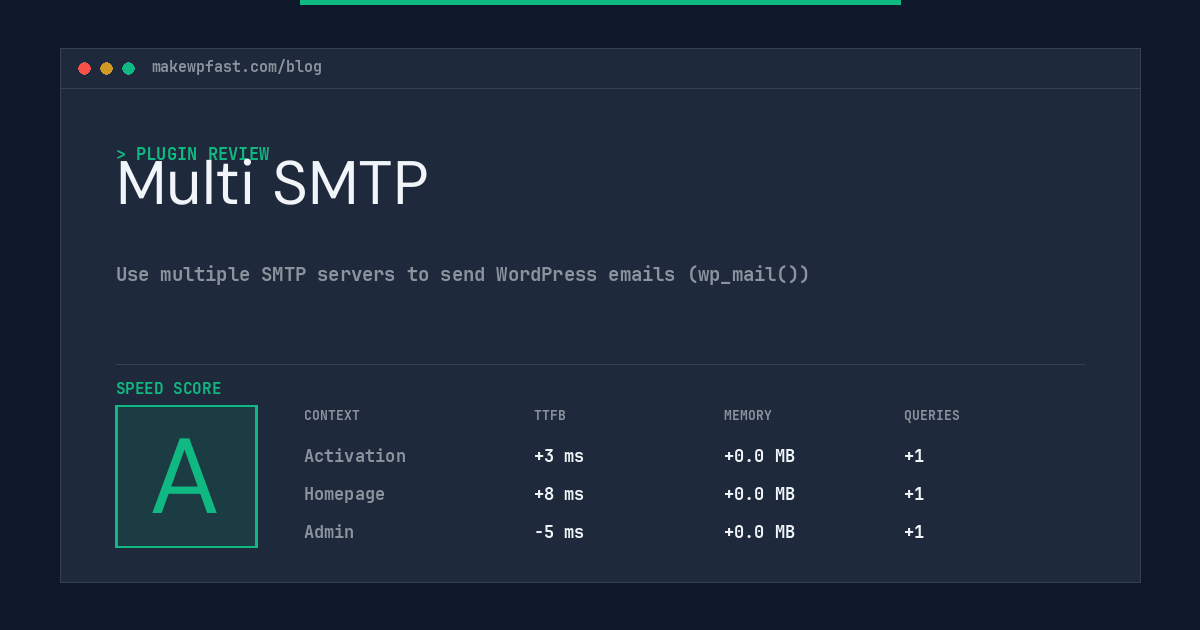Click the red window dot
Image resolution: width=1200 pixels, height=630 pixels.
click(84, 68)
